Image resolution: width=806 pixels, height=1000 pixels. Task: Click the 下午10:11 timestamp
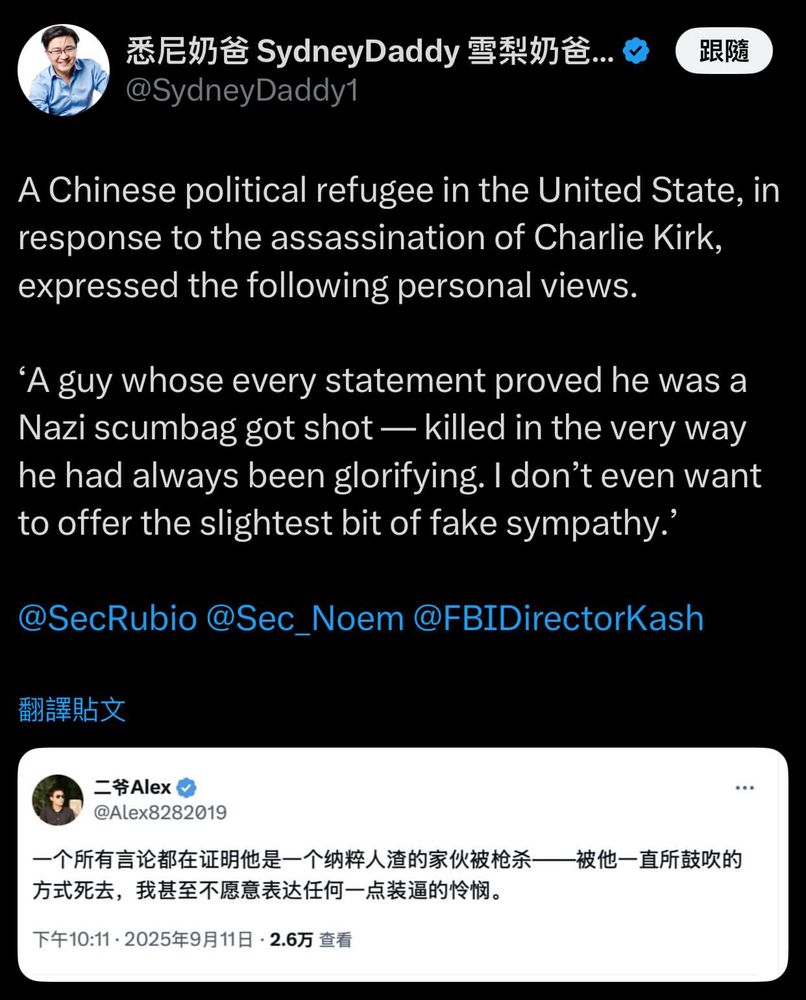click(x=71, y=939)
